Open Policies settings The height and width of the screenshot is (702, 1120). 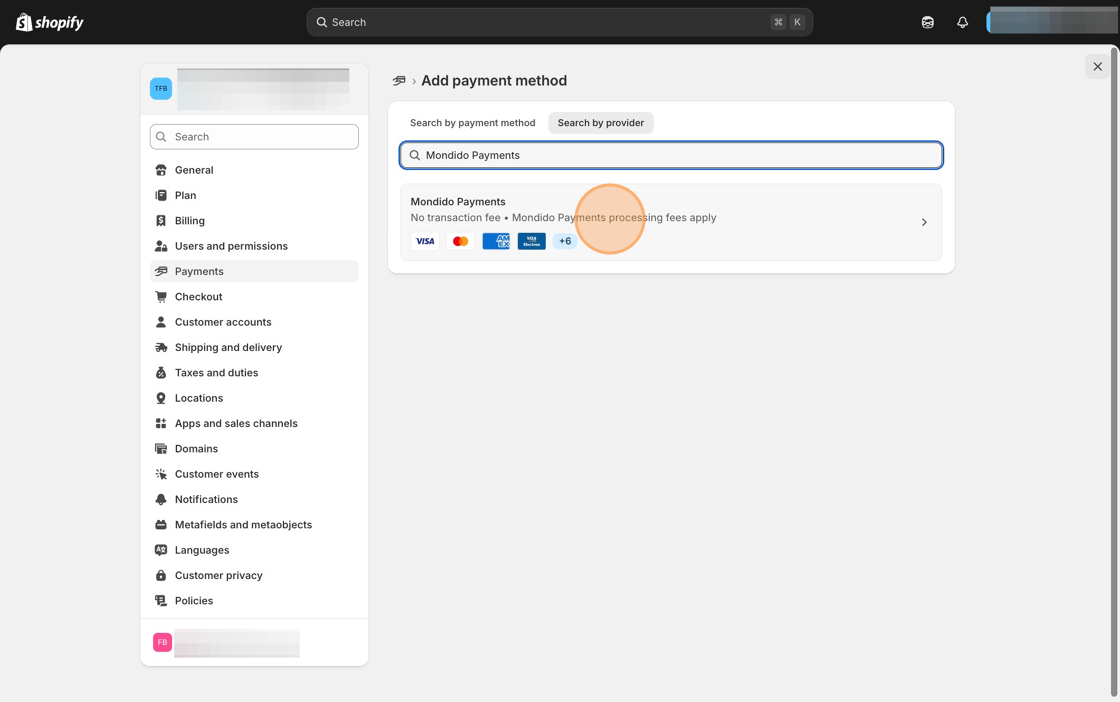254,601
